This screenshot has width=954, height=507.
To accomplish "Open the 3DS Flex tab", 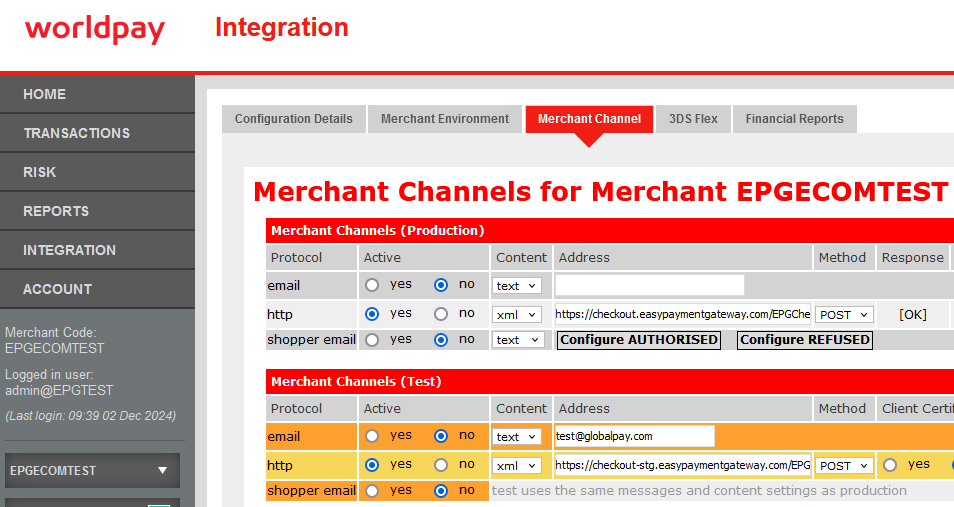I will coord(693,119).
